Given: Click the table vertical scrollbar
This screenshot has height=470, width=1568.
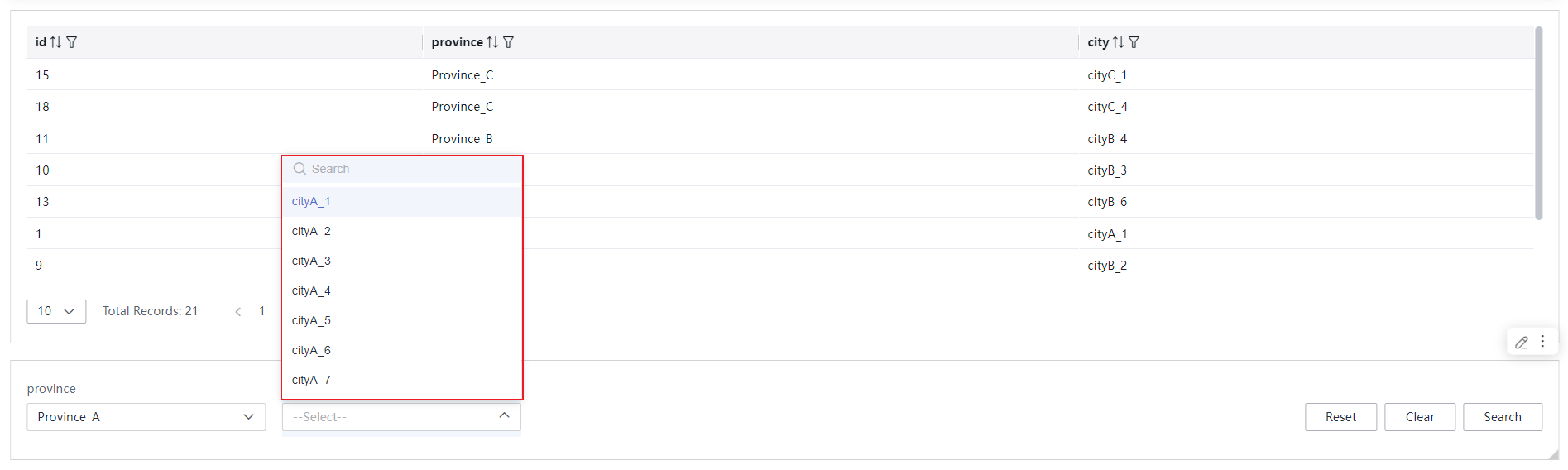Looking at the screenshot, I should [x=1538, y=124].
